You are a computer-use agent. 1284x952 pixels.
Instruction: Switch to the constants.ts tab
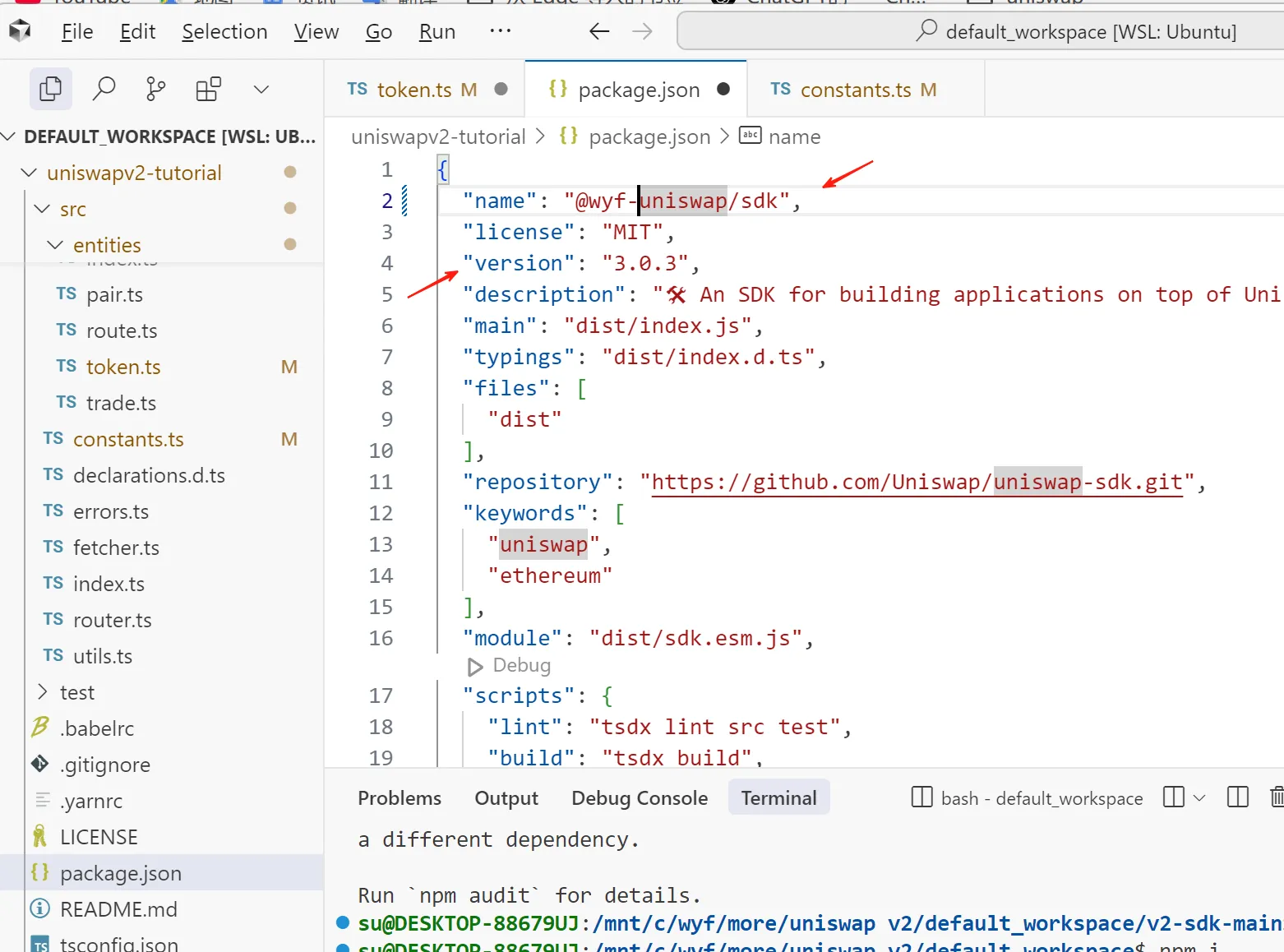(855, 90)
